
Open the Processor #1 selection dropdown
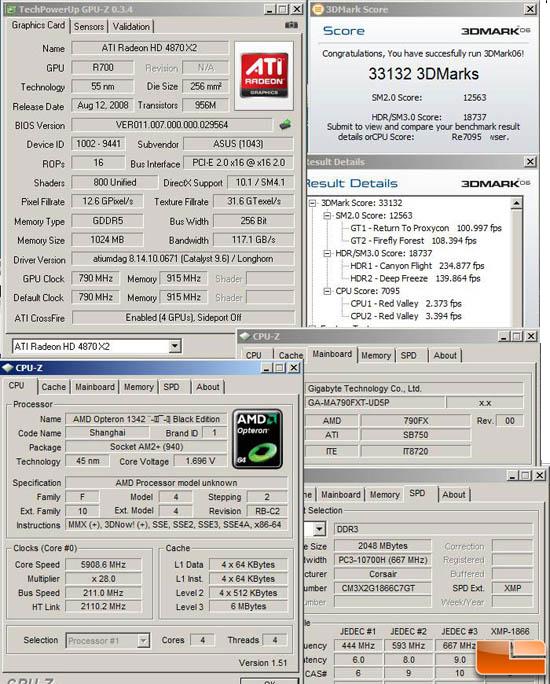(143, 641)
